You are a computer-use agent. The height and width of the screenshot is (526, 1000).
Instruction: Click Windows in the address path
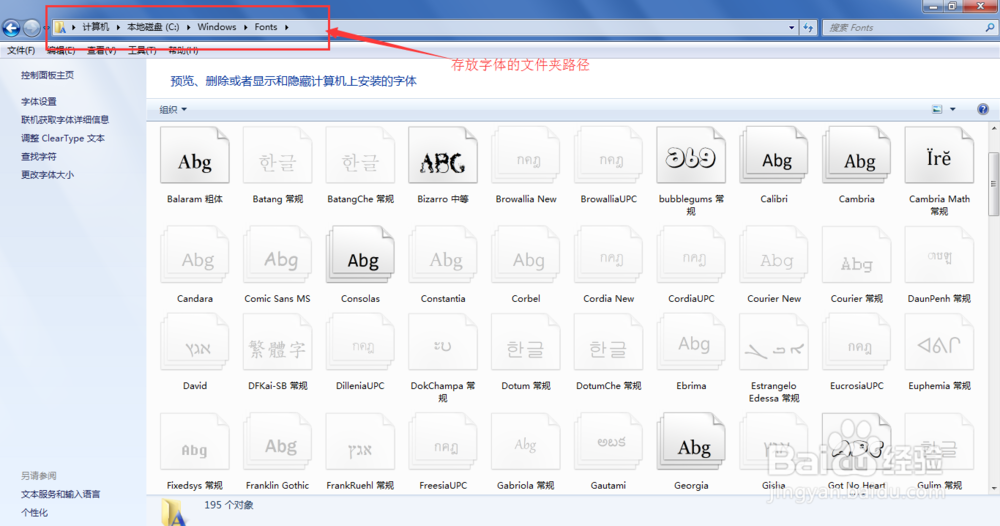[x=217, y=27]
